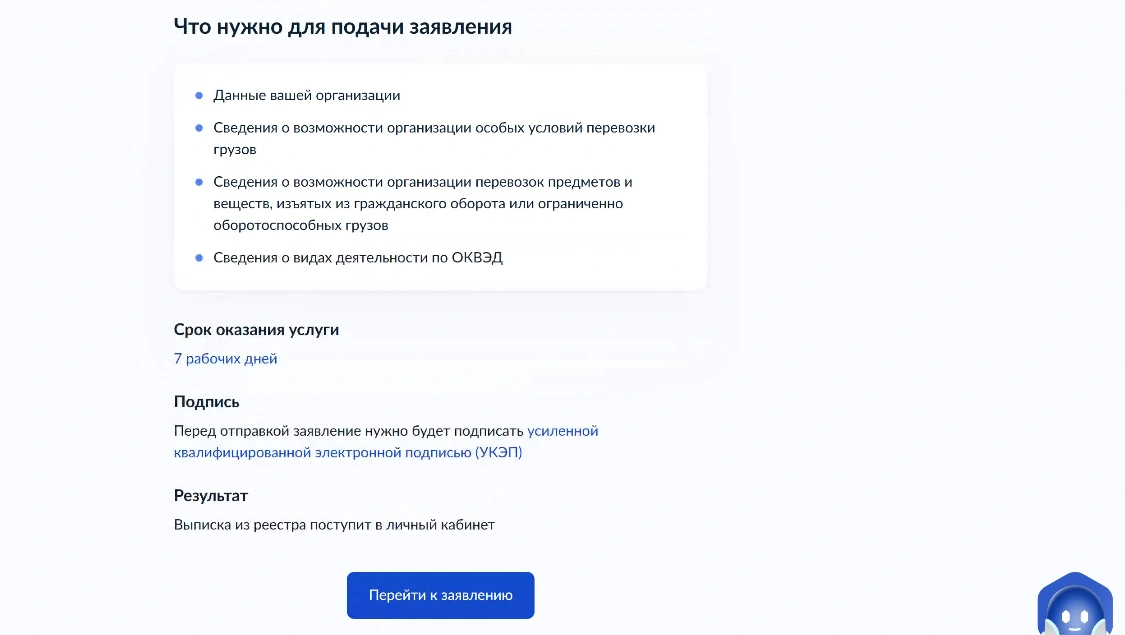Click the 'Что нужно для подачи заявления' heading
Image resolution: width=1125 pixels, height=635 pixels.
click(x=343, y=27)
